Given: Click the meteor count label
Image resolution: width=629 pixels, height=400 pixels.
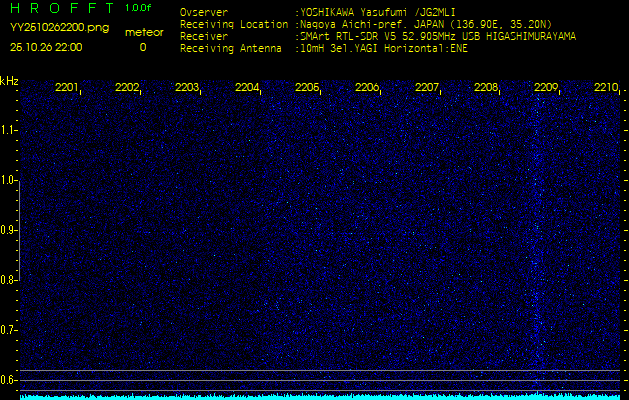Looking at the screenshot, I should pos(142,32).
